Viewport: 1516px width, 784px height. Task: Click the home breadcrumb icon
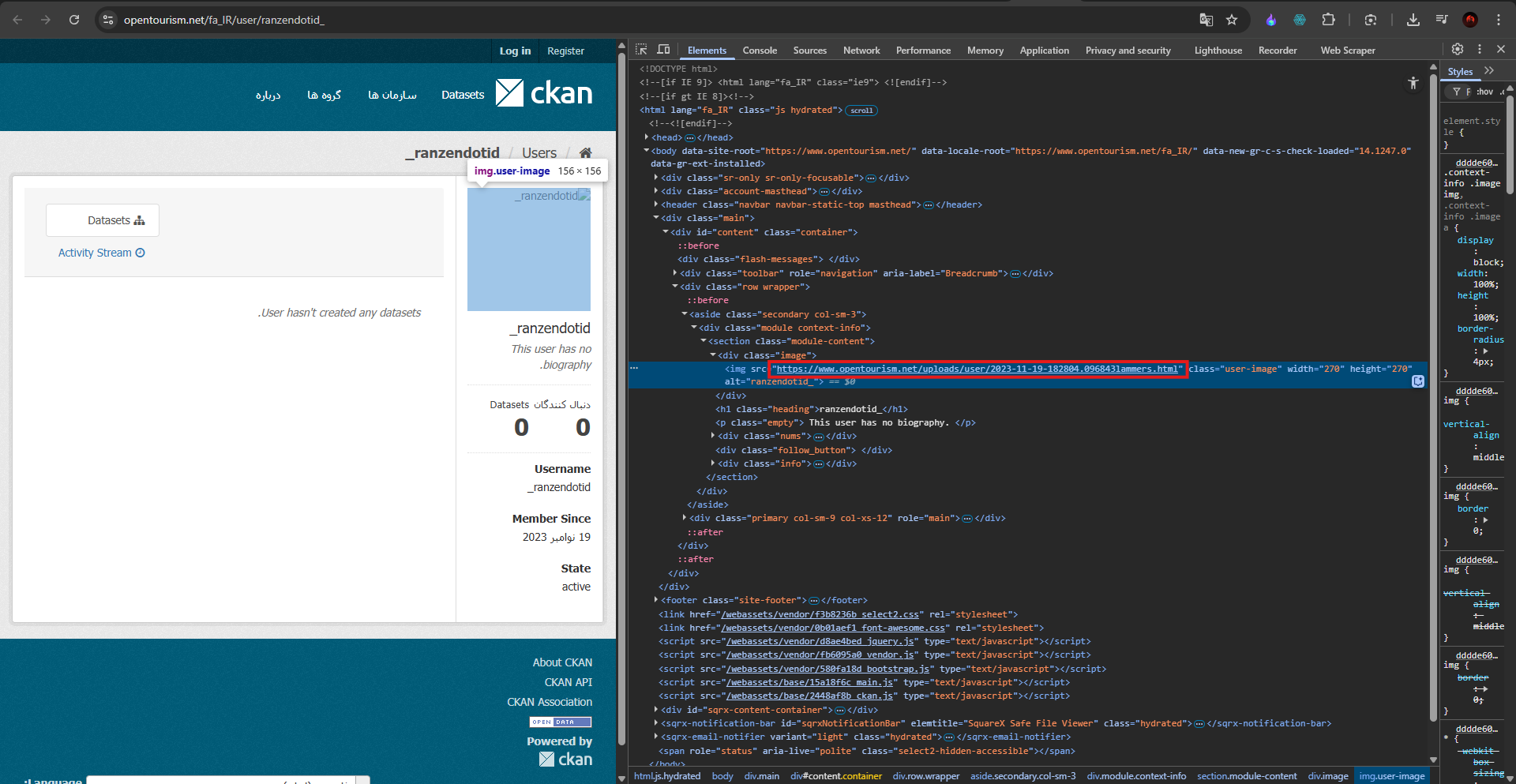click(x=585, y=152)
